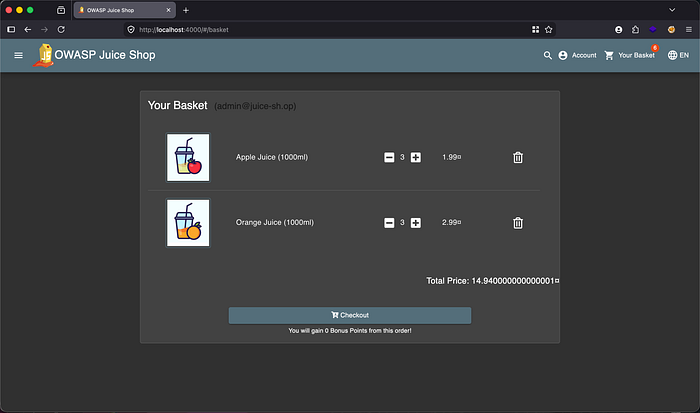The width and height of the screenshot is (700, 413).
Task: Click the Bonus Points message
Action: [350, 331]
